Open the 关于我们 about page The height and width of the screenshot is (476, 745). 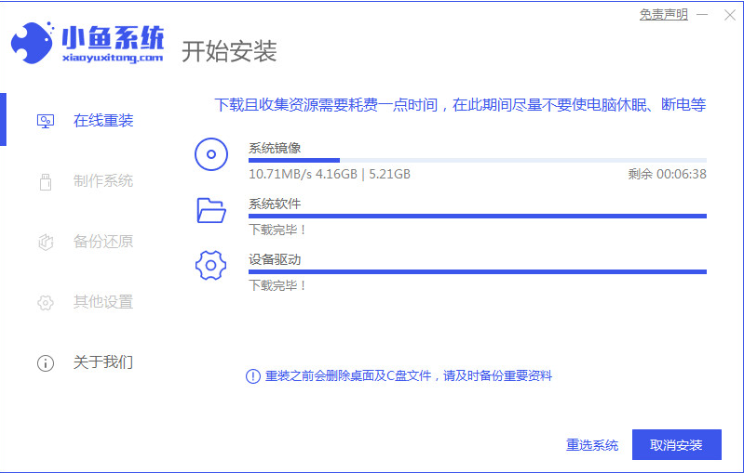coord(102,362)
